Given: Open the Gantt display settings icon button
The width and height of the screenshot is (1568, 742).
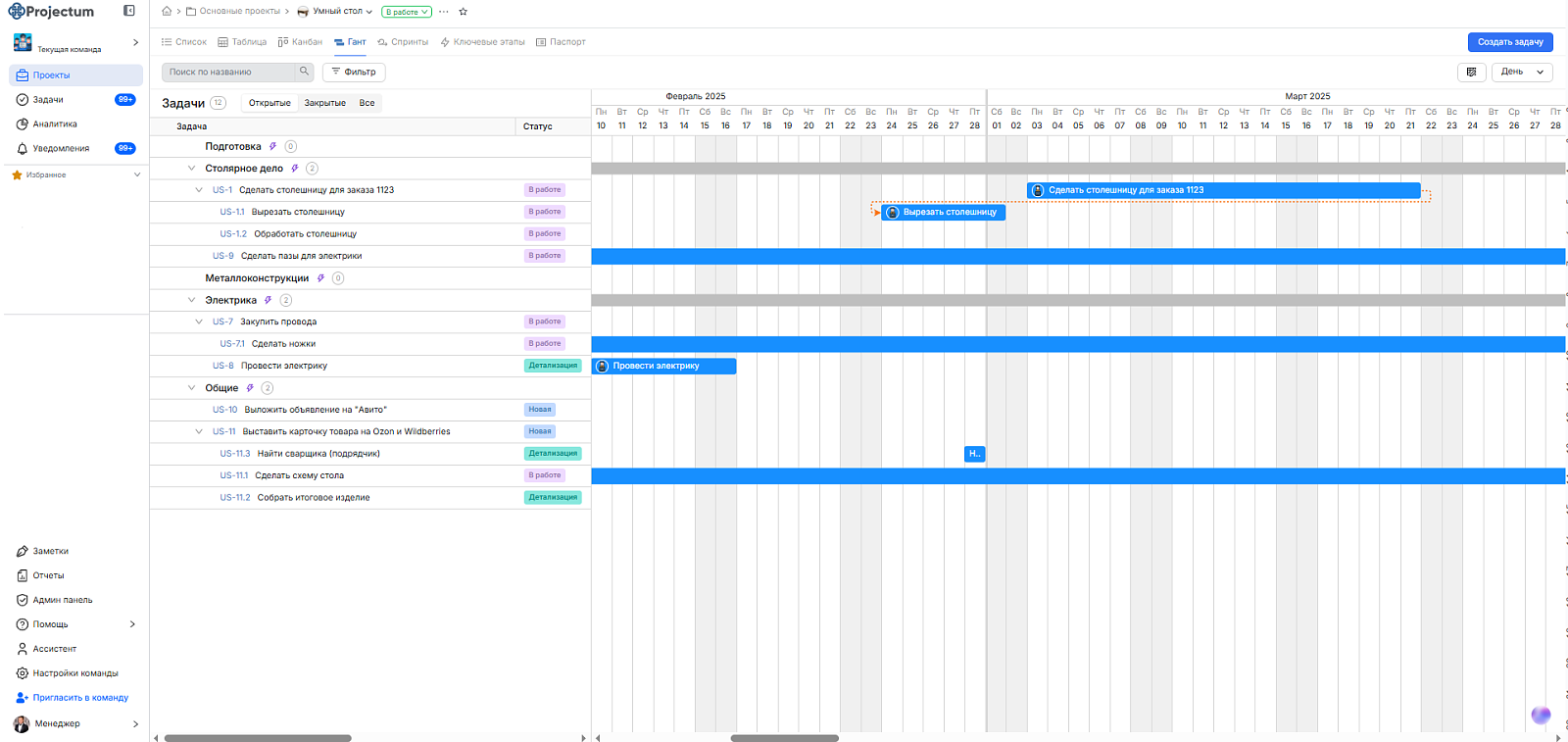Looking at the screenshot, I should 1471,72.
